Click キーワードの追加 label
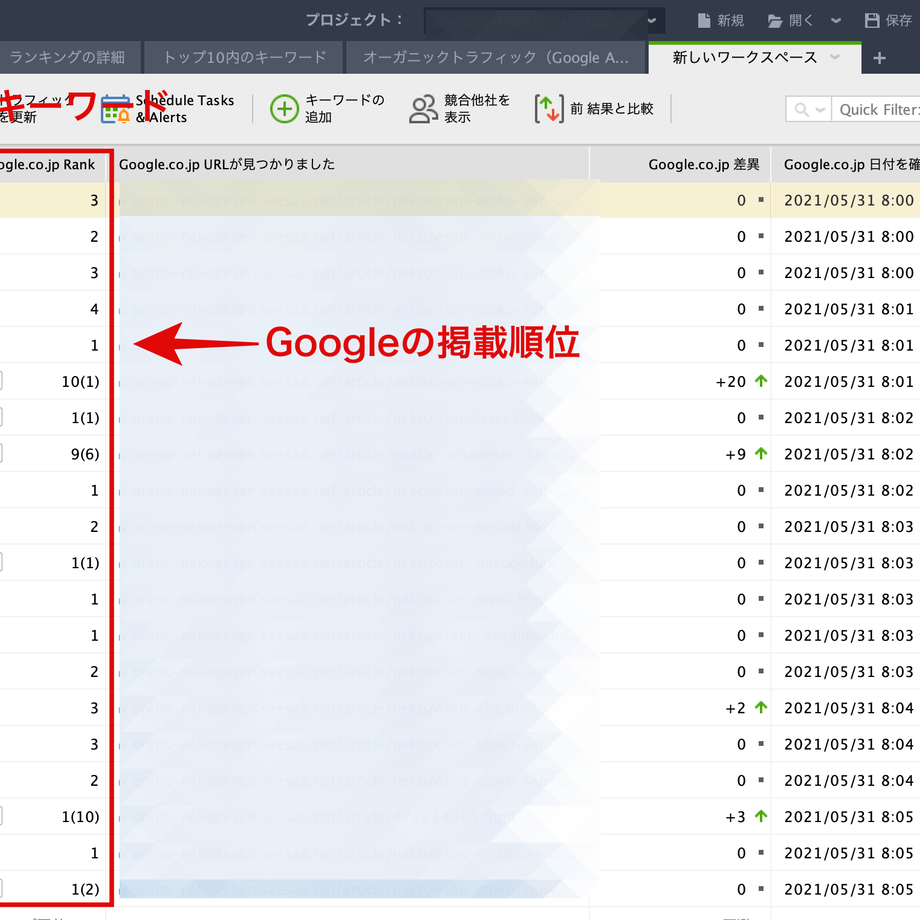Image resolution: width=920 pixels, height=920 pixels. [x=344, y=109]
